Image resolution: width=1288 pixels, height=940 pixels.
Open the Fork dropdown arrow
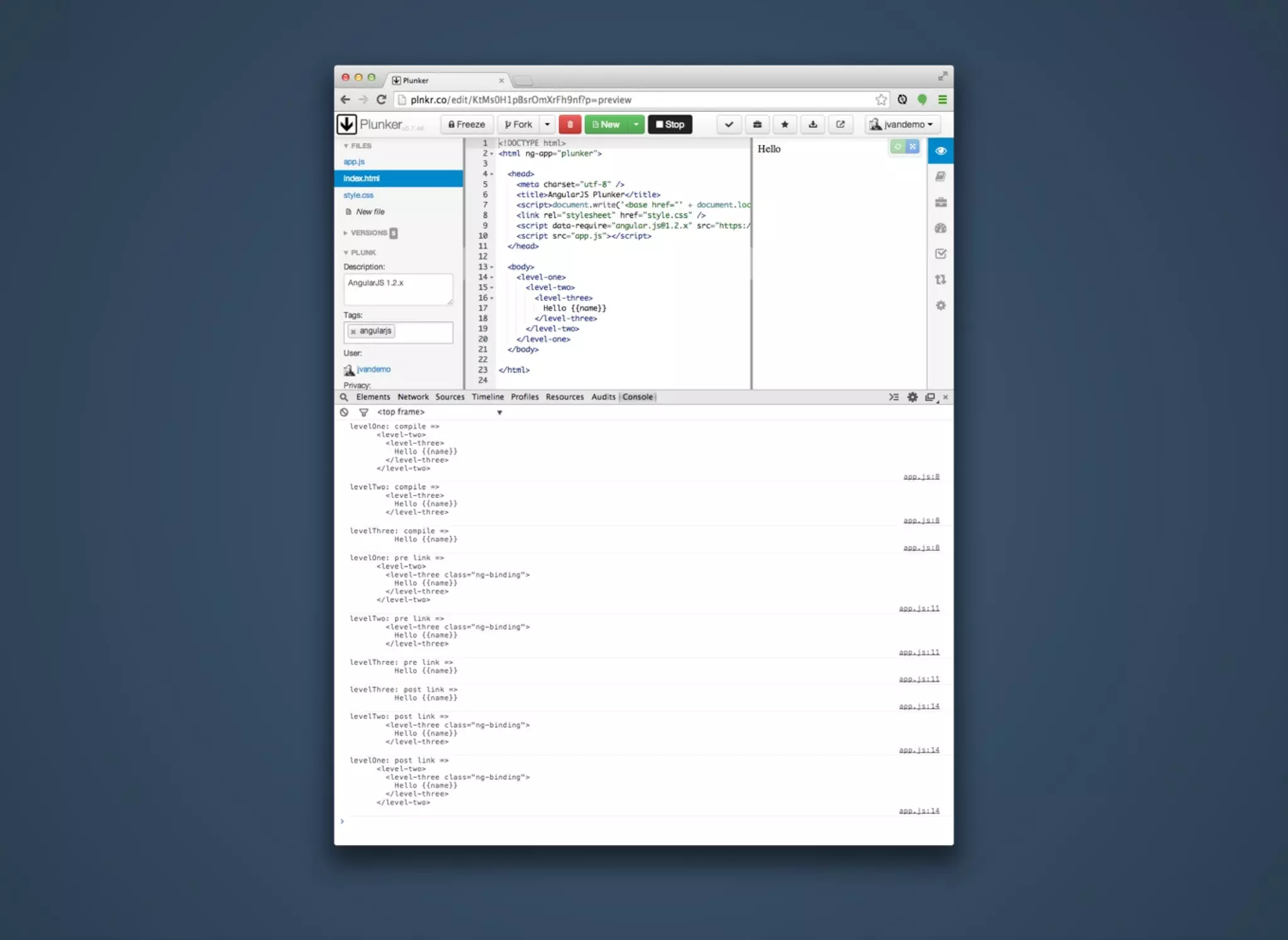[x=547, y=124]
